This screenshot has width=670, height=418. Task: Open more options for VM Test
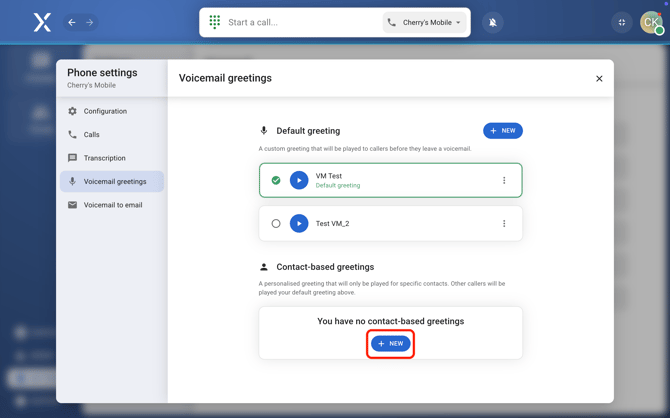pos(504,181)
